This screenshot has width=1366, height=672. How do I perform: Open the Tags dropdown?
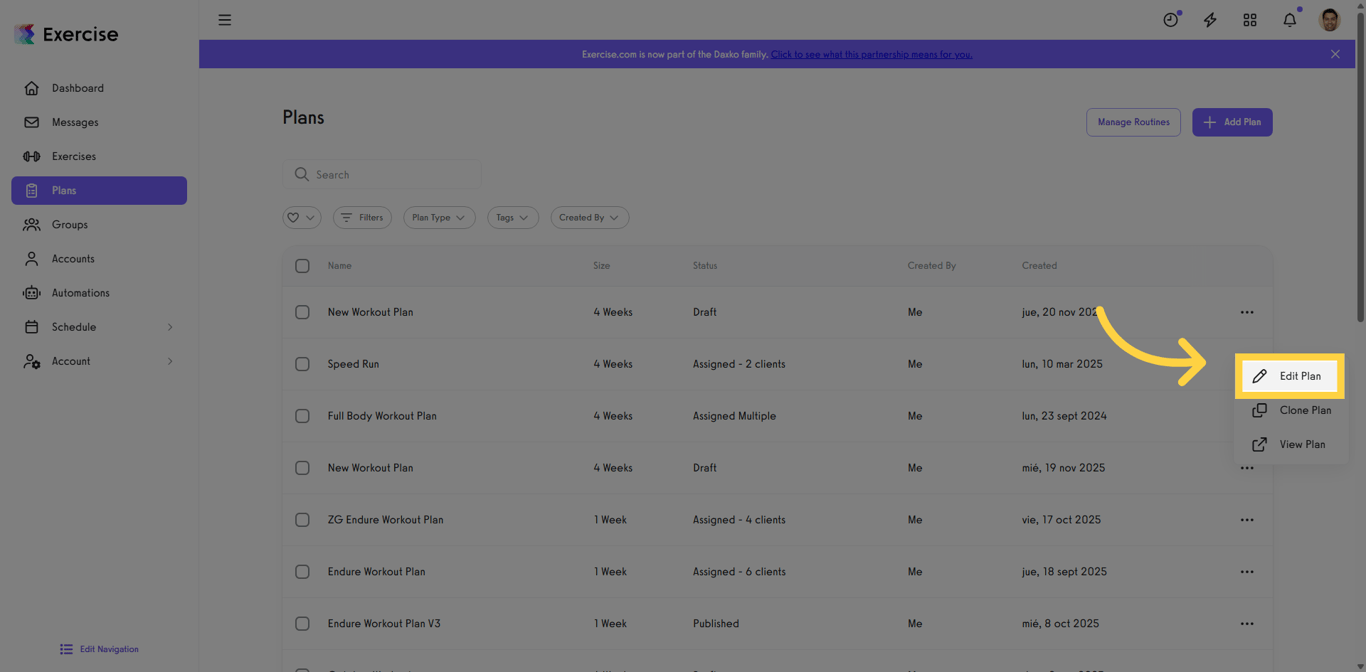[513, 217]
